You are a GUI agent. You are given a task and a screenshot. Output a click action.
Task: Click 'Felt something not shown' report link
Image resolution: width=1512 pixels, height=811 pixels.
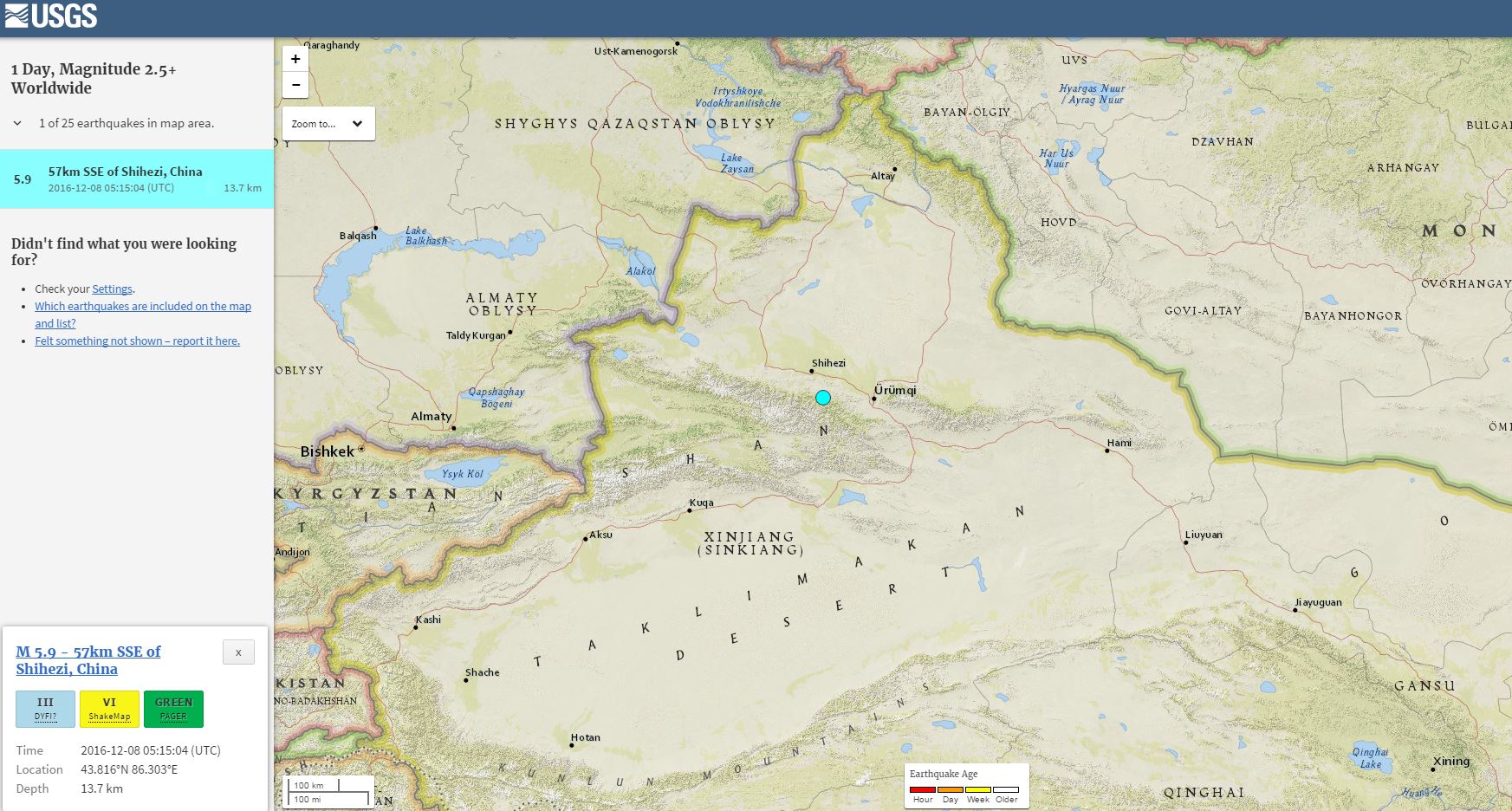(x=137, y=341)
